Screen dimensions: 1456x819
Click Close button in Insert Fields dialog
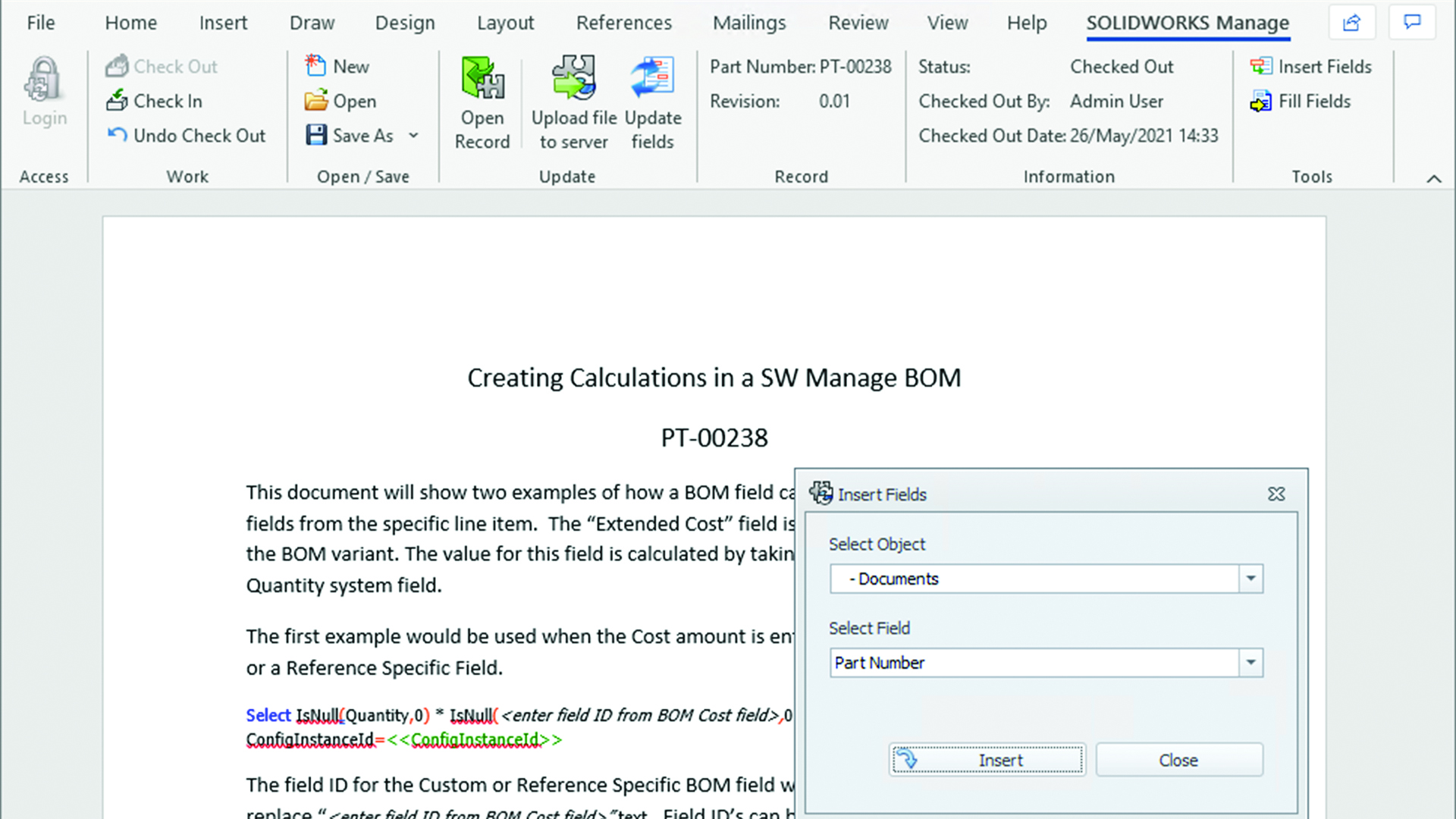coord(1179,760)
